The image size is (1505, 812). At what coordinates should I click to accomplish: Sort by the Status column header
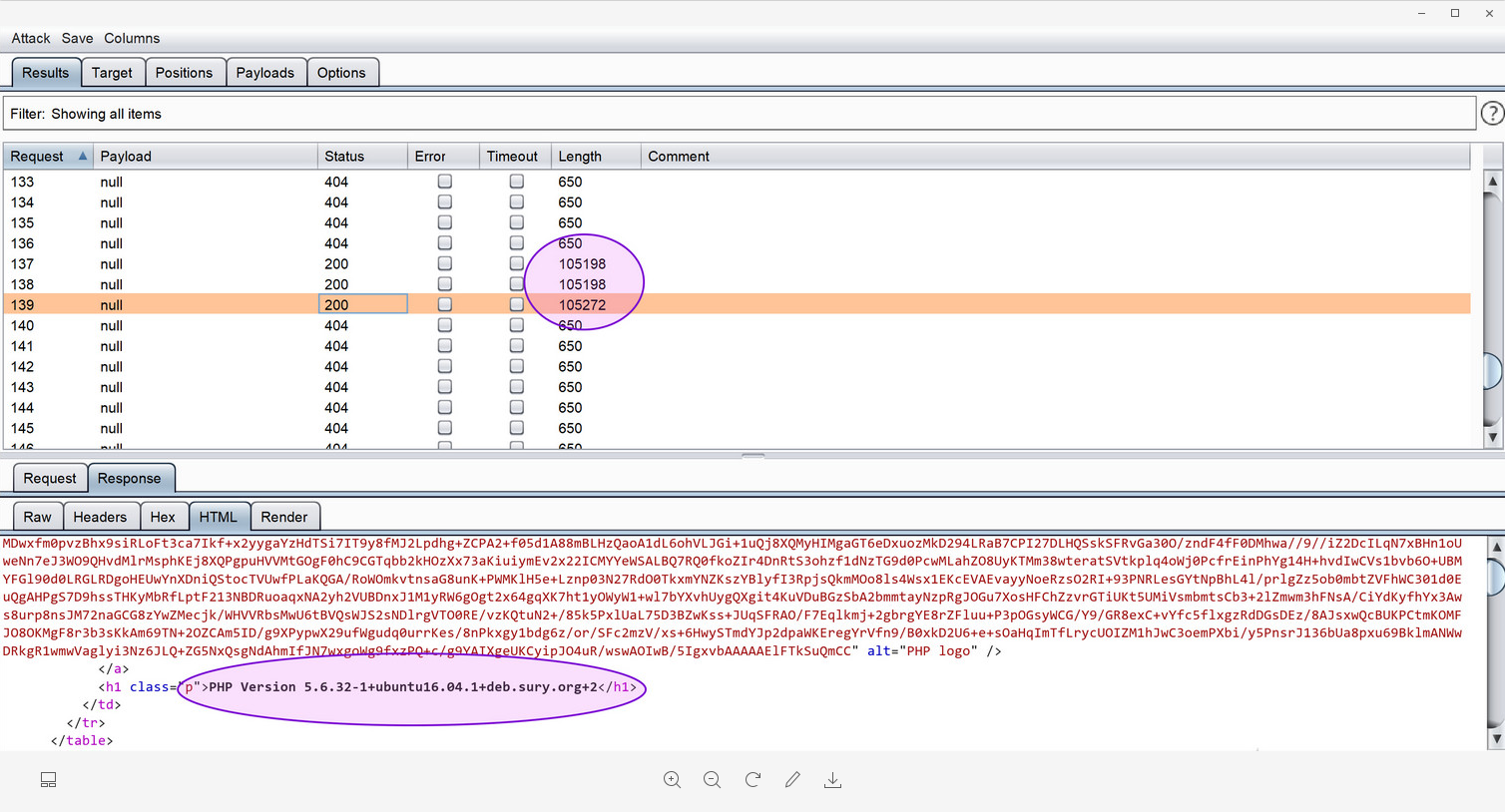tap(362, 157)
